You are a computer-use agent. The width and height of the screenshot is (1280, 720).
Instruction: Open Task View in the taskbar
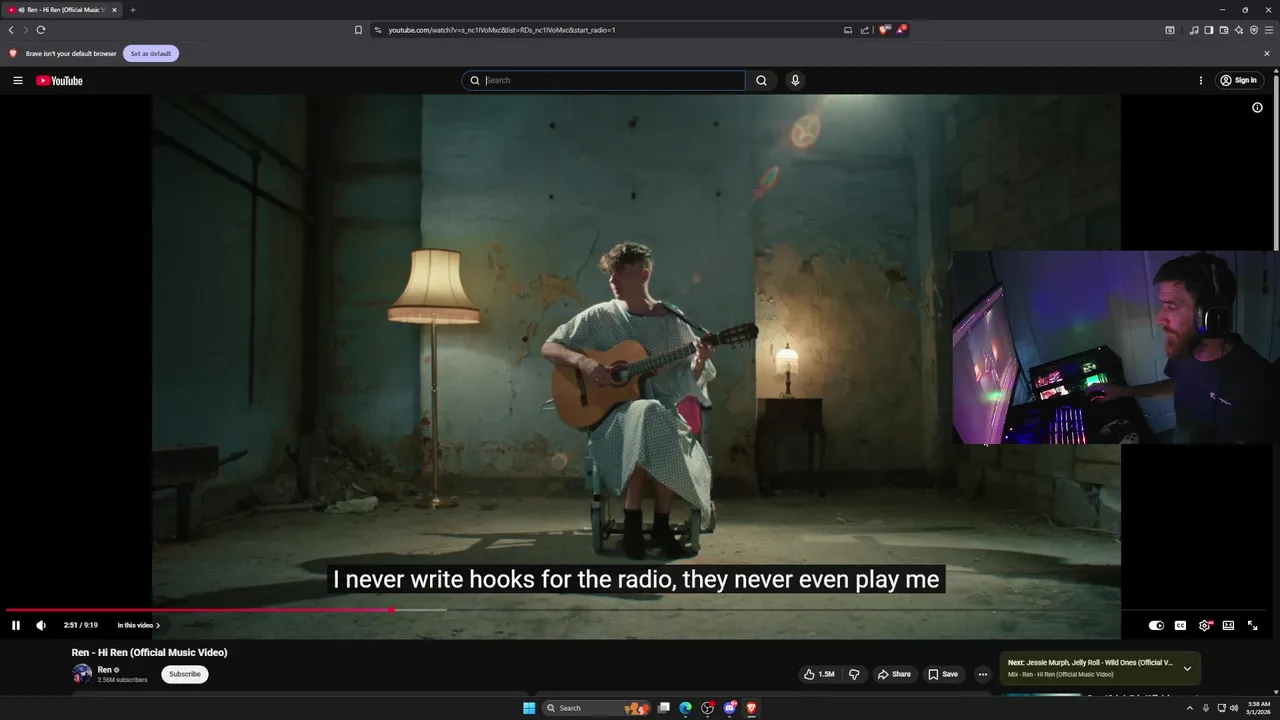(663, 708)
